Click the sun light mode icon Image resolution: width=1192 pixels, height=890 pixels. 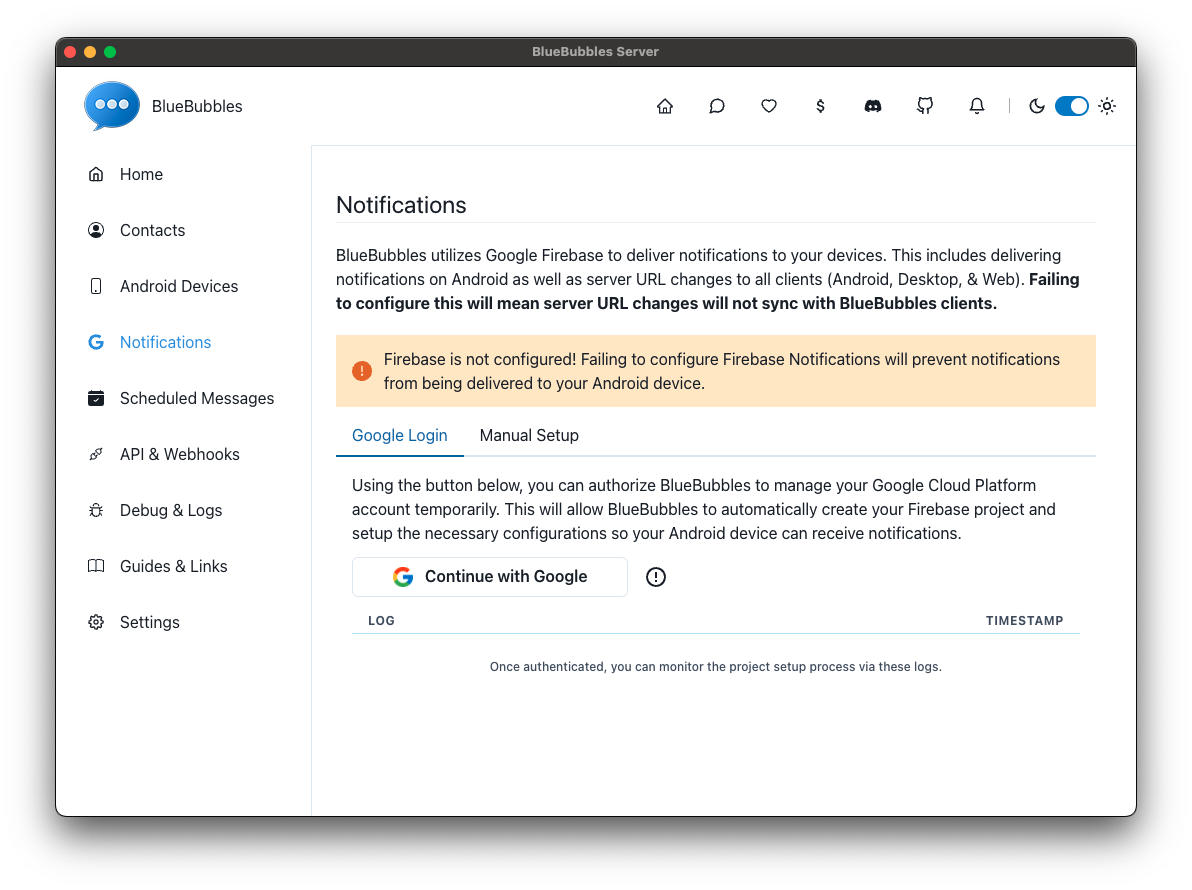click(x=1107, y=106)
